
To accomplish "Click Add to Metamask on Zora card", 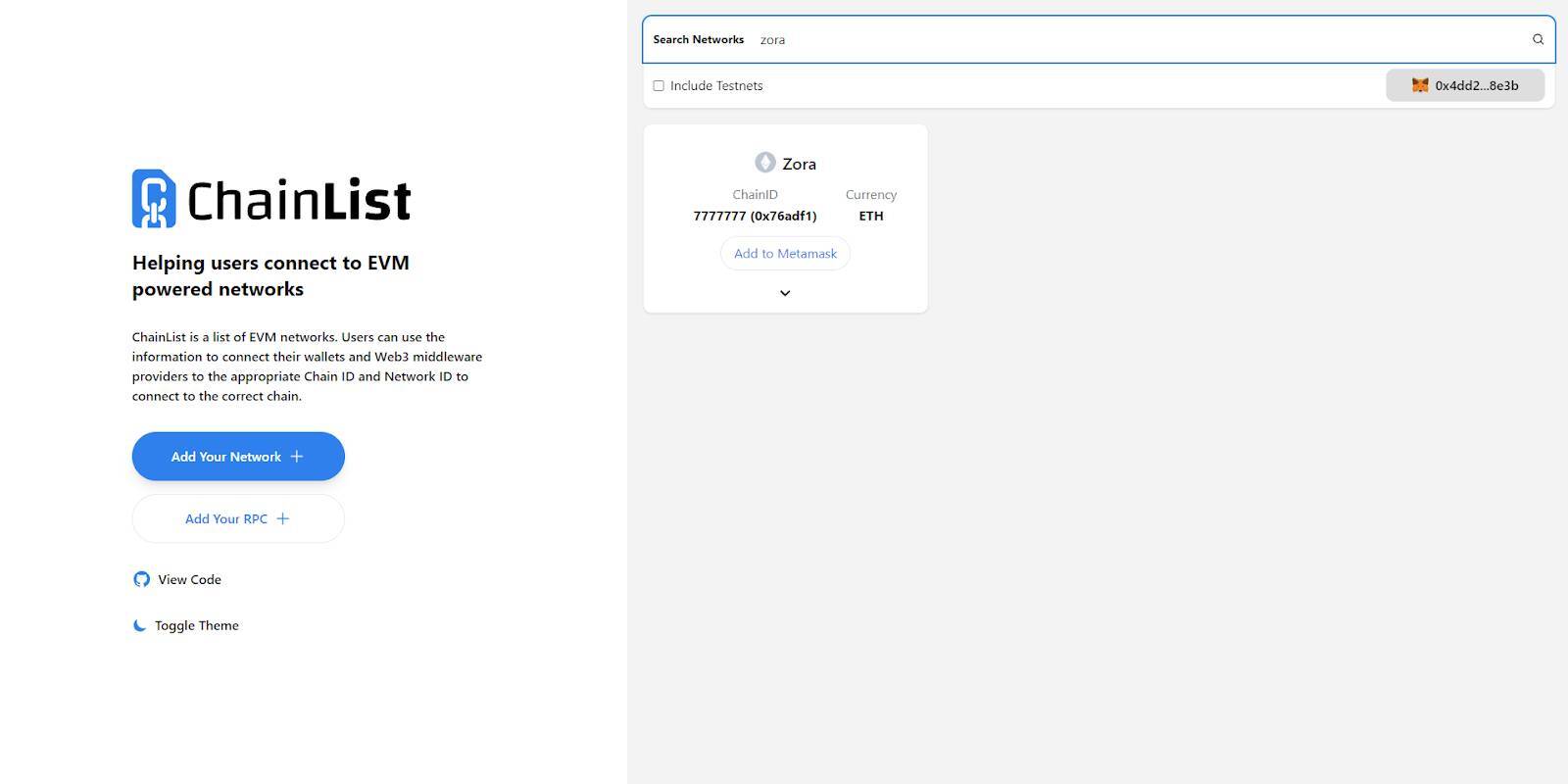I will [x=785, y=253].
